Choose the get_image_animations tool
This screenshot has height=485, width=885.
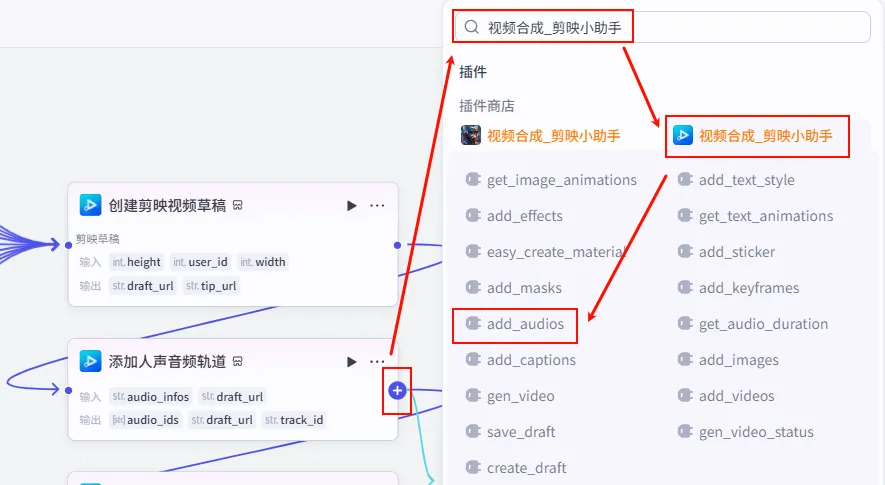click(551, 180)
